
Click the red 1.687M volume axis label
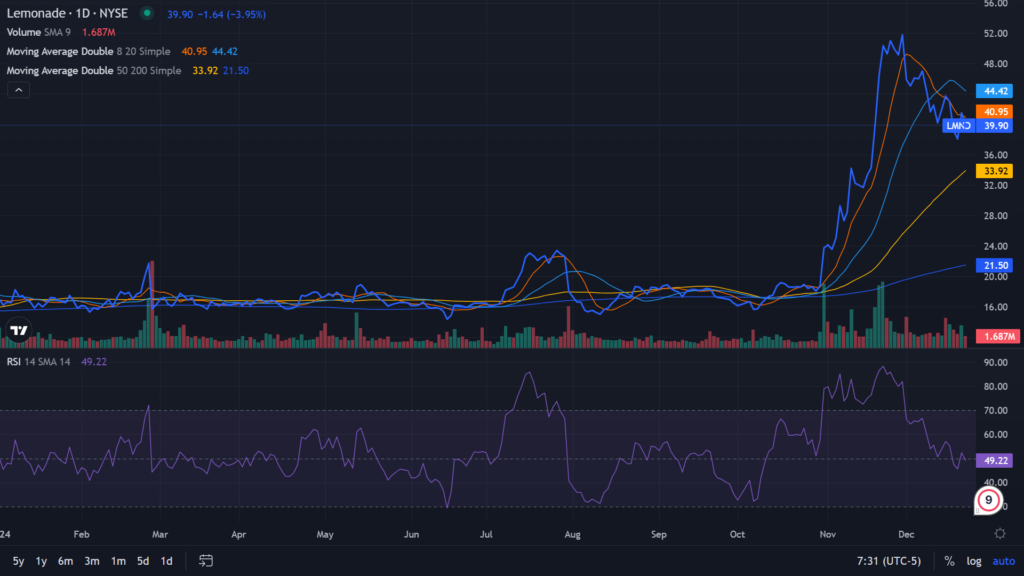tap(1000, 337)
